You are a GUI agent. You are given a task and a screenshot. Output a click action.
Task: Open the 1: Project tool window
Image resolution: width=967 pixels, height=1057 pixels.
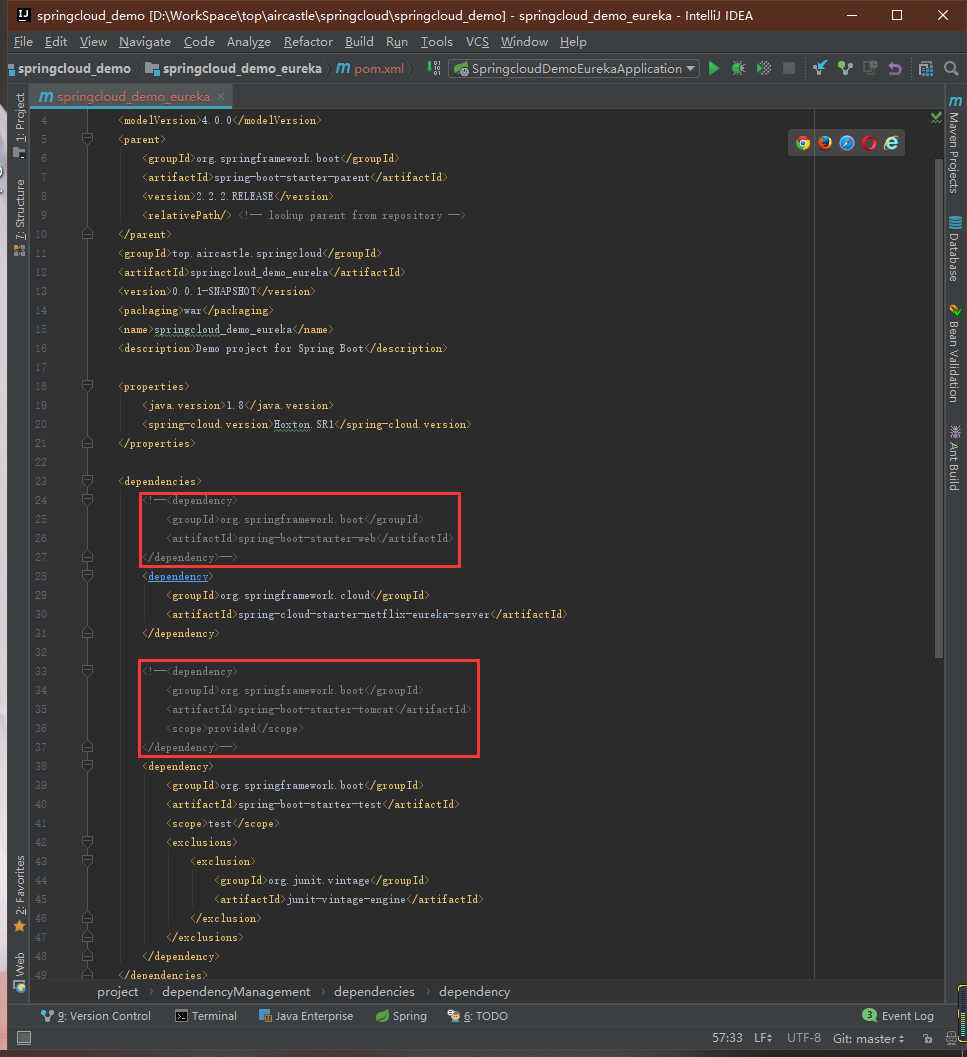(20, 125)
